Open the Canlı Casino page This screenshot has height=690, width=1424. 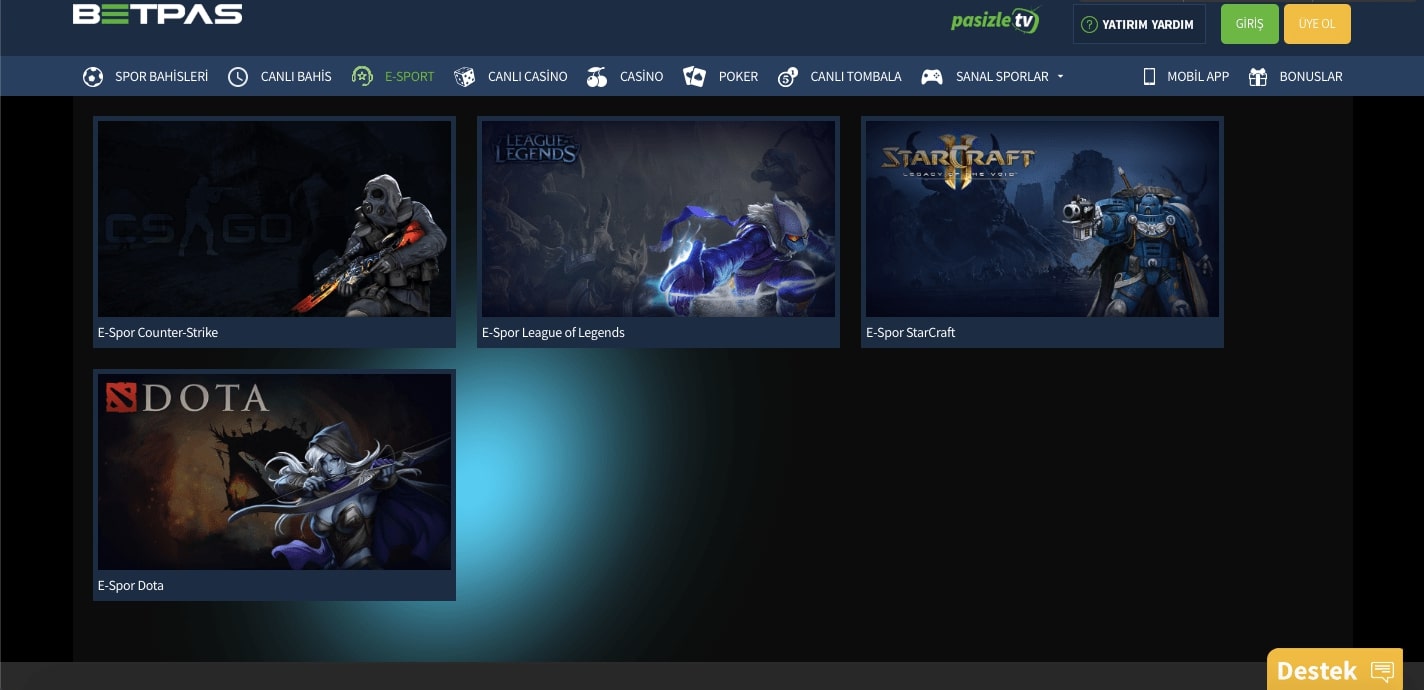tap(528, 77)
